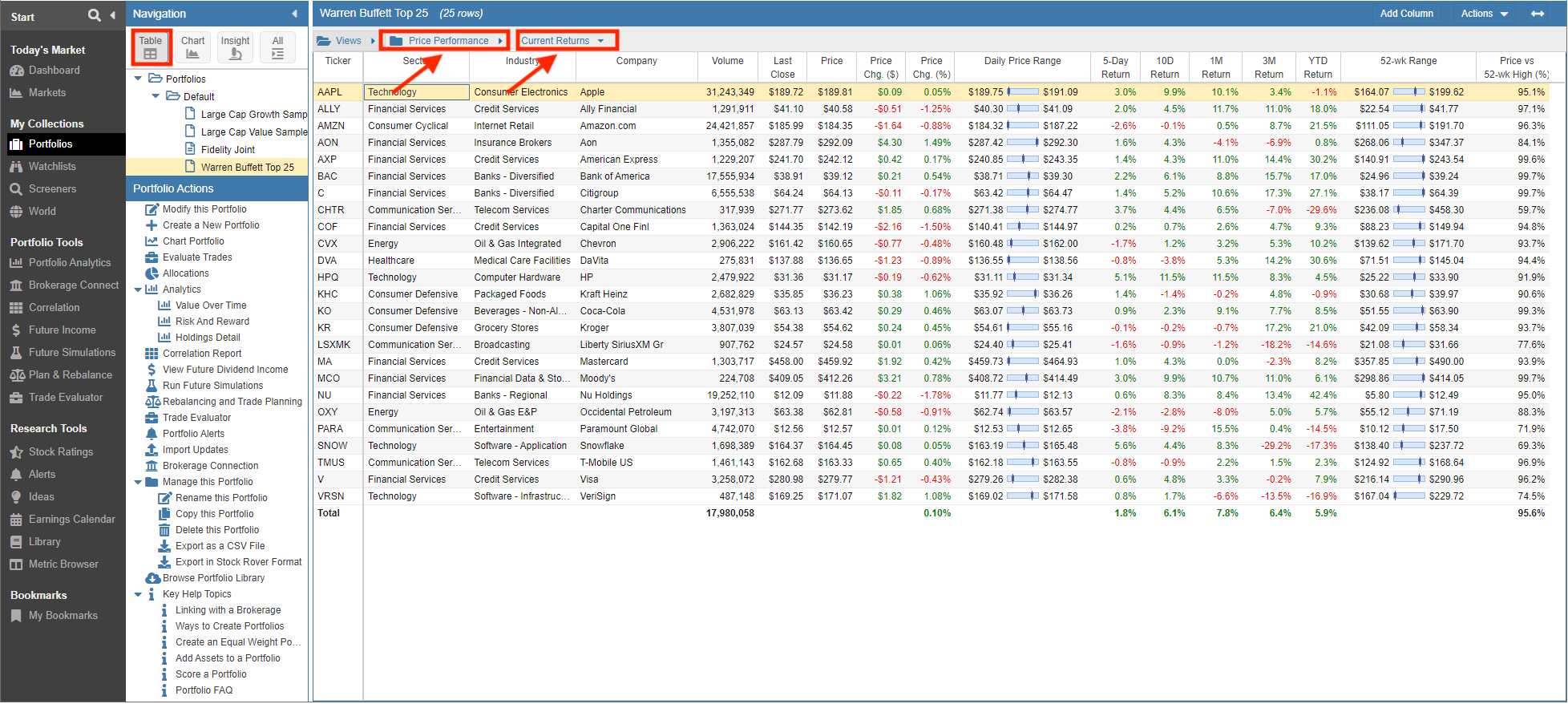Click the Trade Evaluator briefcase icon
This screenshot has height=704, width=1568.
click(x=17, y=398)
